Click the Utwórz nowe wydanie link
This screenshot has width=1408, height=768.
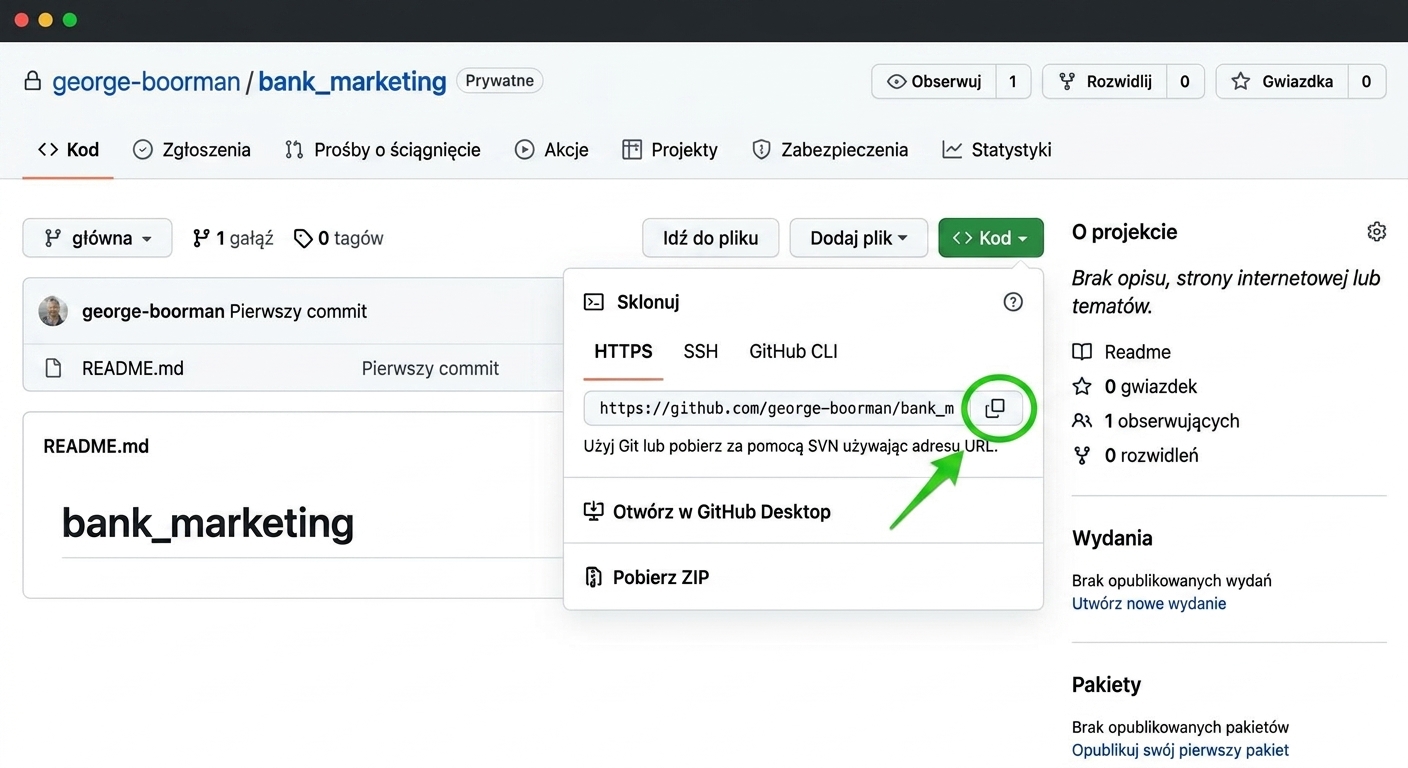[1149, 604]
